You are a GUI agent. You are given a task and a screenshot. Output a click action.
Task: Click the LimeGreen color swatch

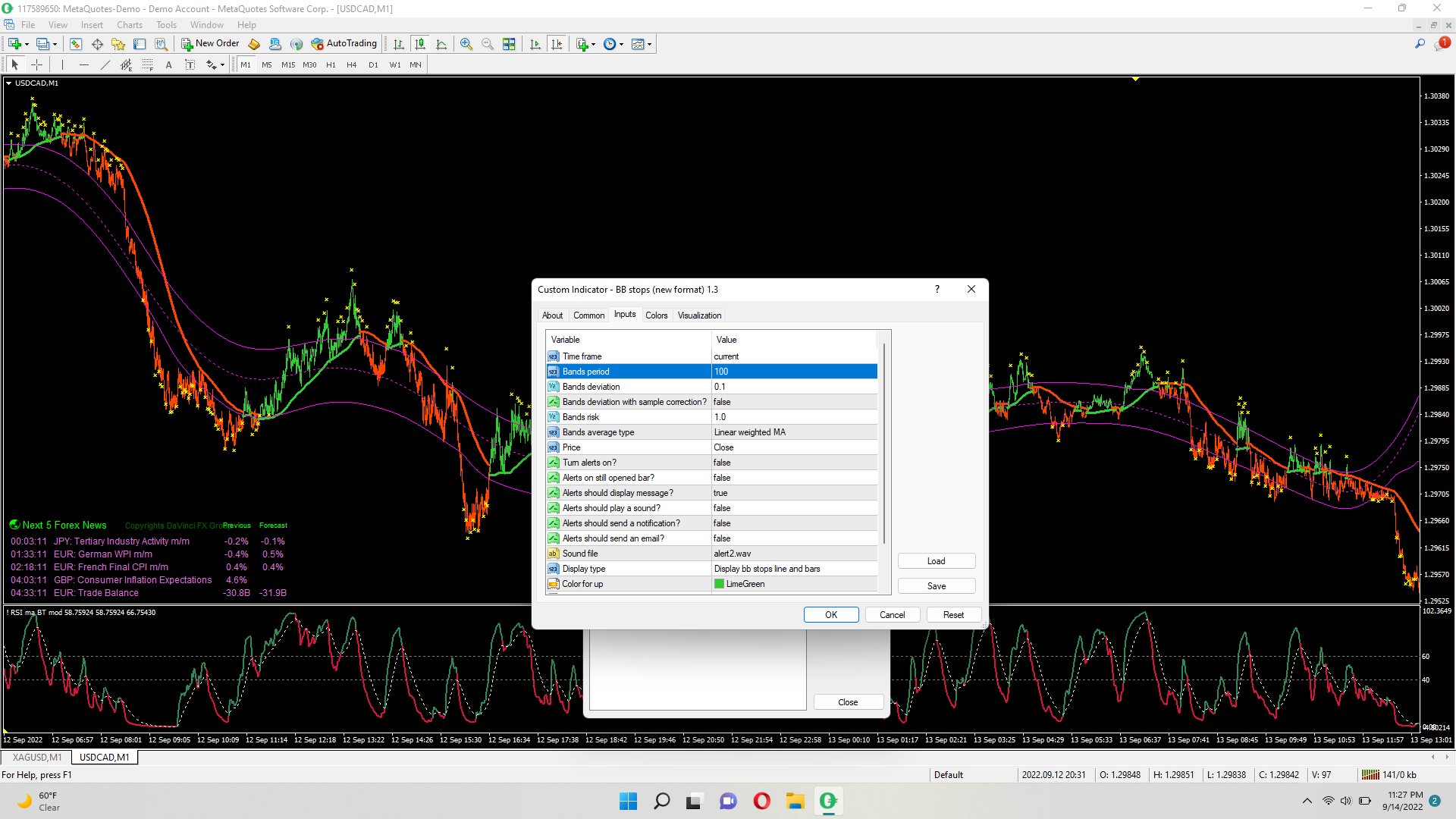719,584
